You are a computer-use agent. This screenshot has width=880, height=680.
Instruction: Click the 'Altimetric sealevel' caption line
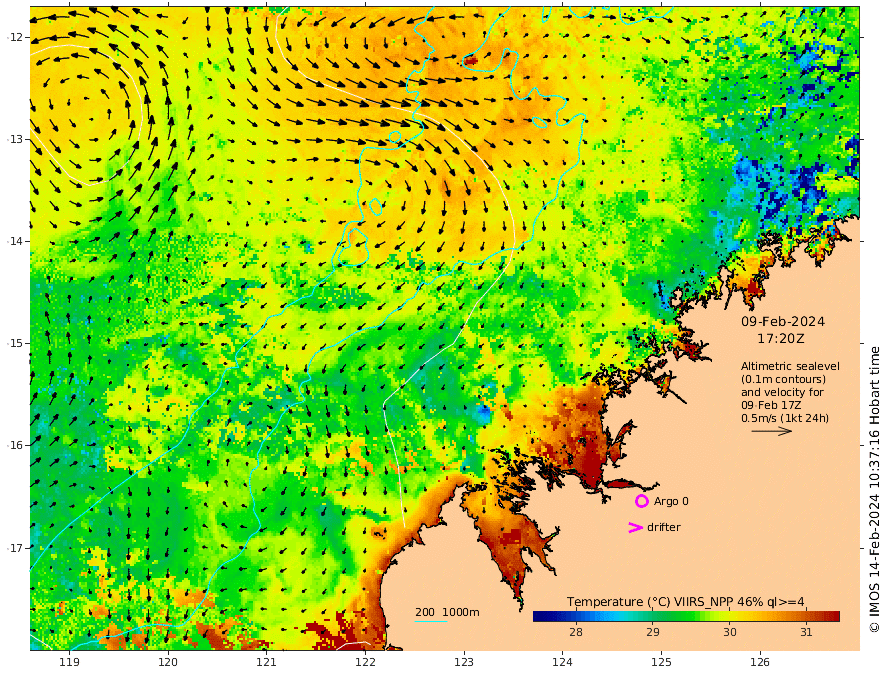[x=790, y=366]
